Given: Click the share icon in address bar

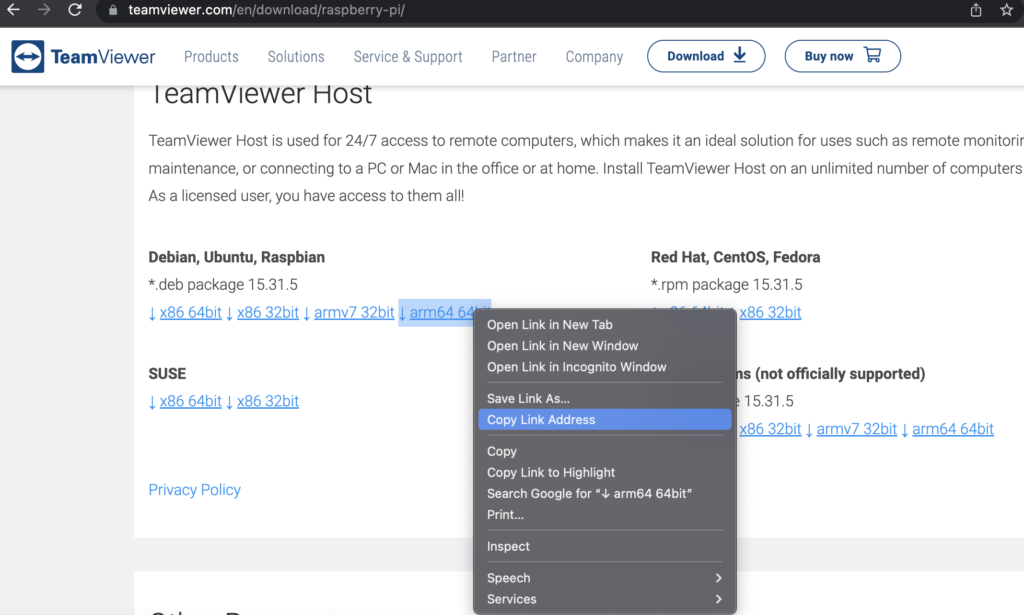Looking at the screenshot, I should (x=976, y=10).
